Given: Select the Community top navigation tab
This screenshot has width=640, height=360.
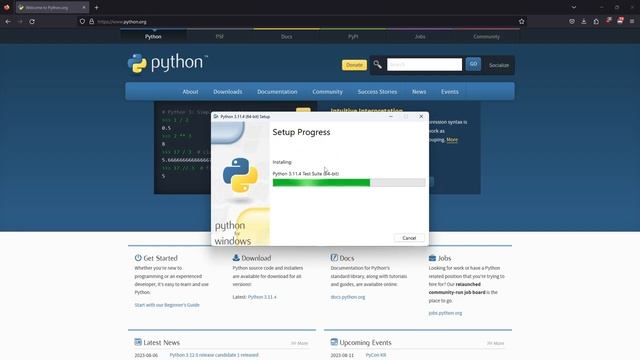Looking at the screenshot, I should coord(486,36).
